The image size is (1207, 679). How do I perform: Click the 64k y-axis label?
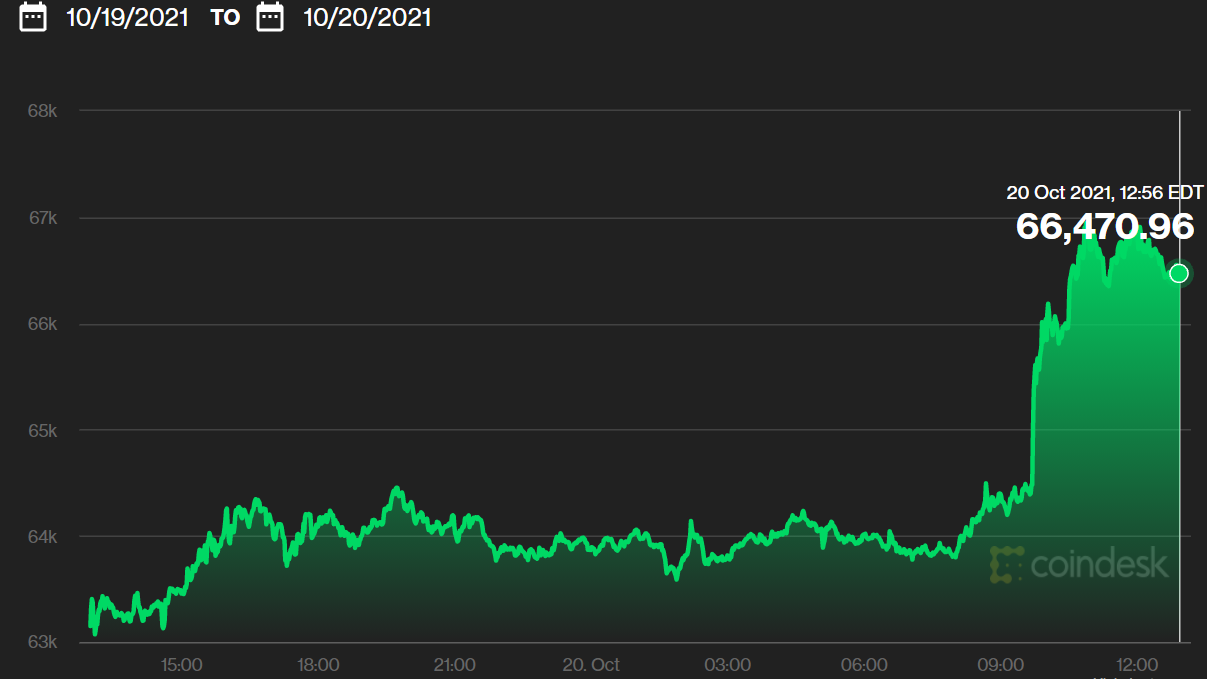[x=42, y=537]
